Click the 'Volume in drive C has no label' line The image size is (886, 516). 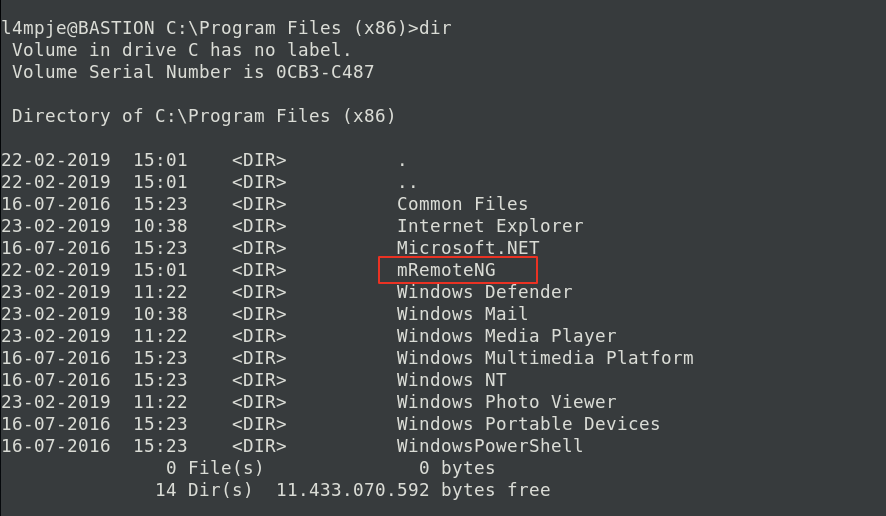[182, 50]
